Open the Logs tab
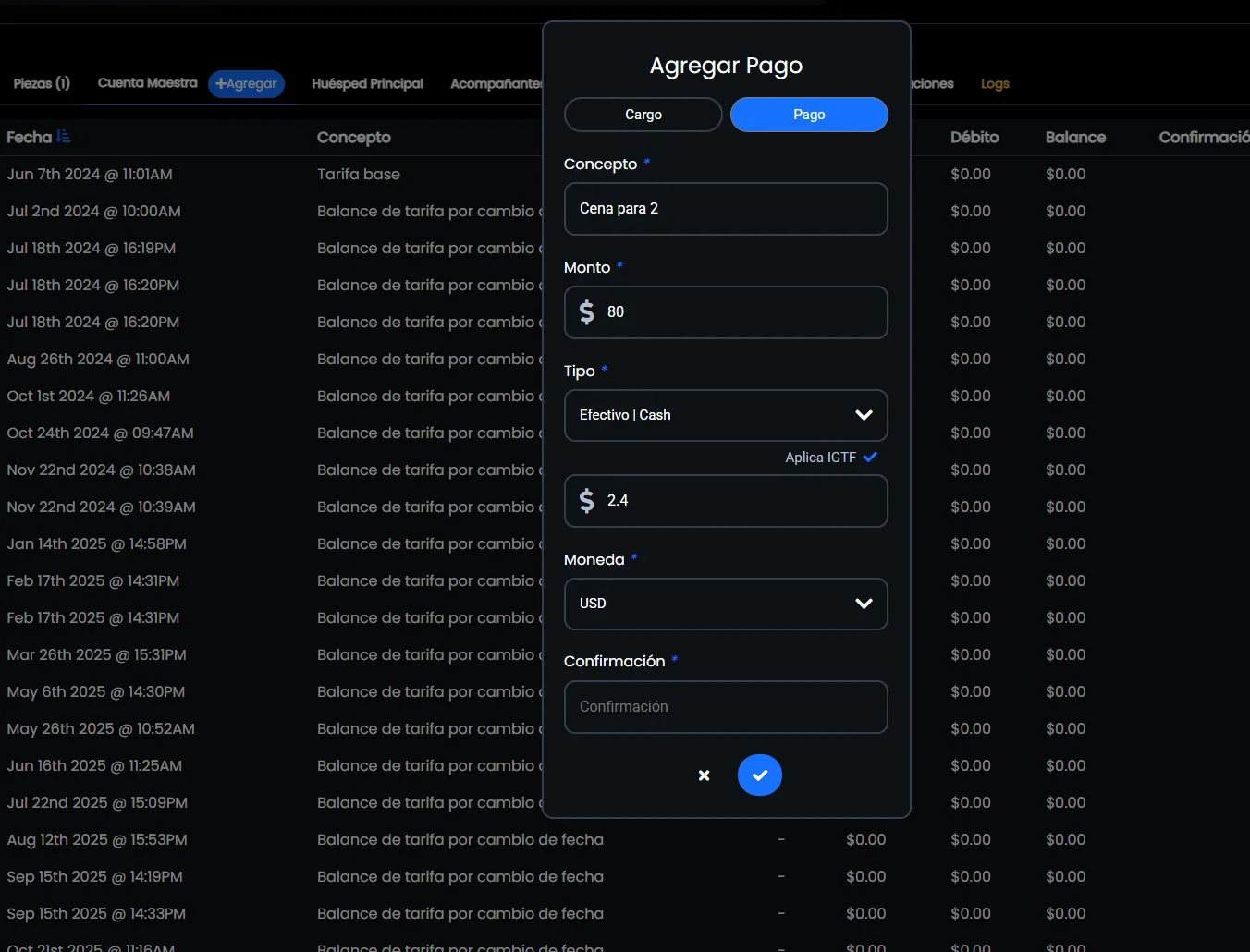The height and width of the screenshot is (952, 1250). (995, 83)
